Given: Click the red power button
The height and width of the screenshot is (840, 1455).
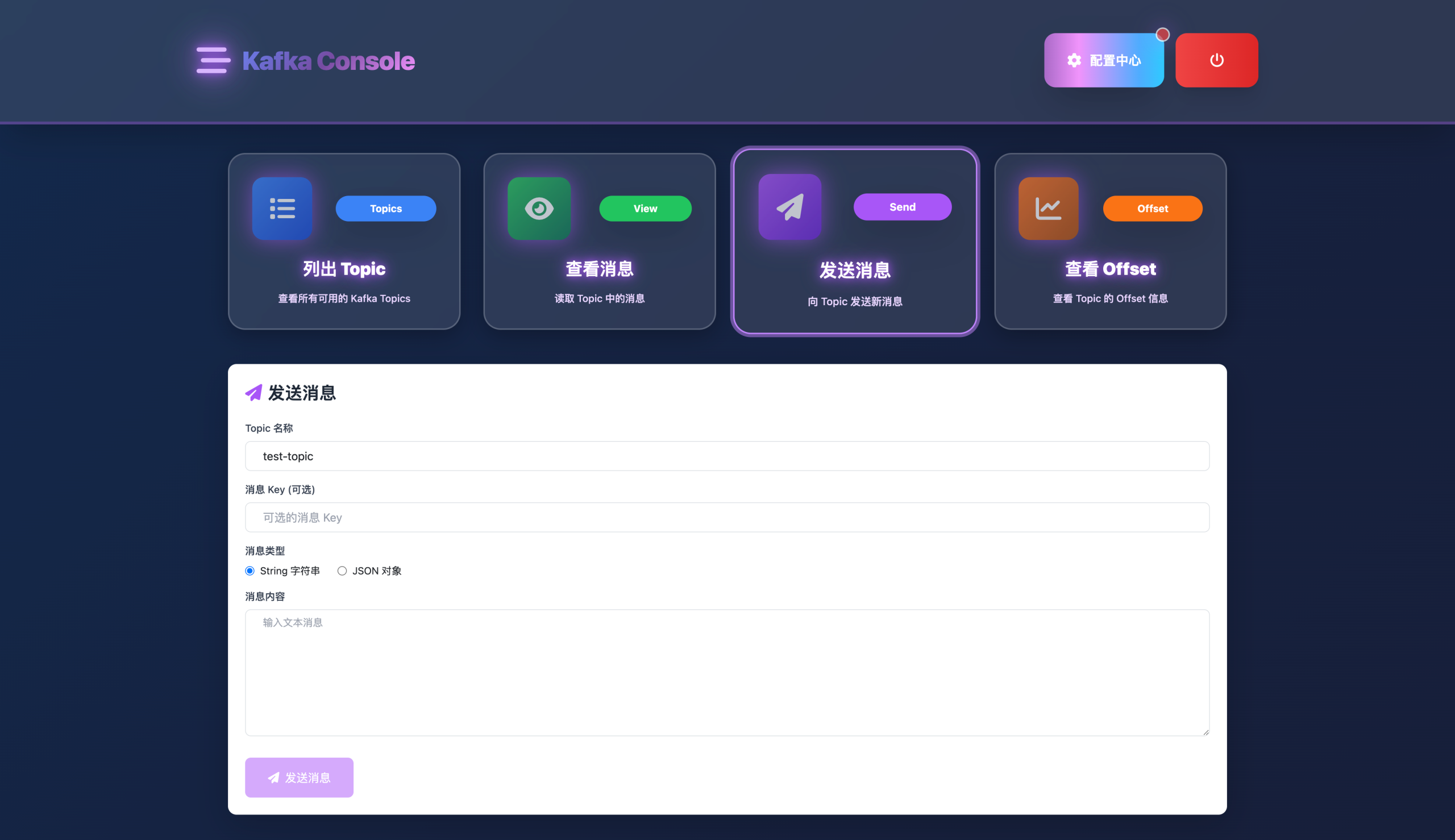Looking at the screenshot, I should [1217, 60].
